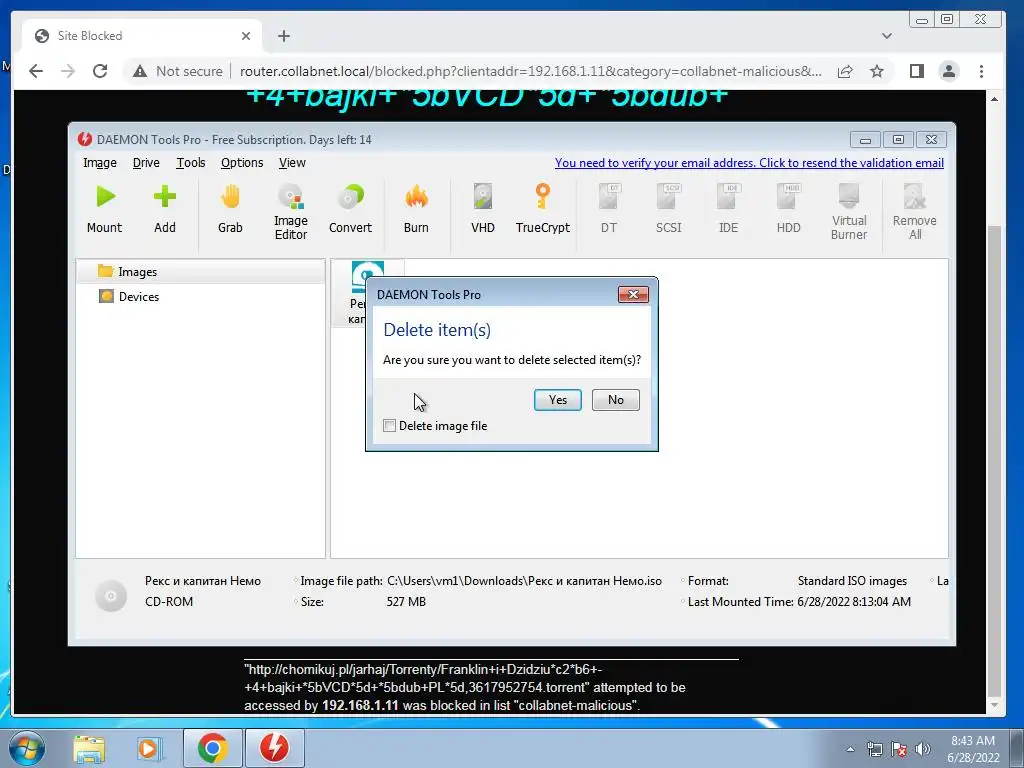Open the TrueCrypt tool
The height and width of the screenshot is (768, 1024).
click(542, 209)
